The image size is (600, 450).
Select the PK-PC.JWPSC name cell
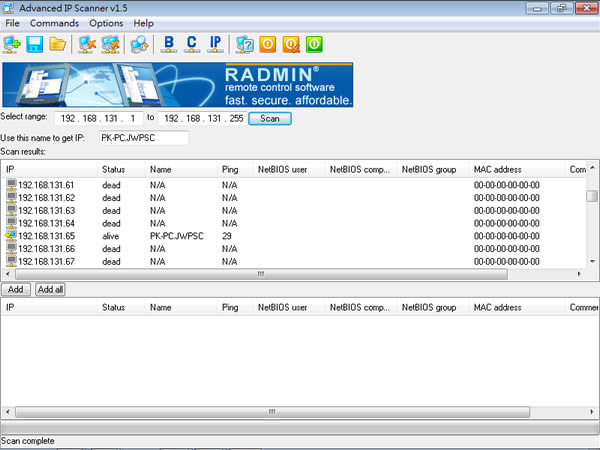(176, 236)
